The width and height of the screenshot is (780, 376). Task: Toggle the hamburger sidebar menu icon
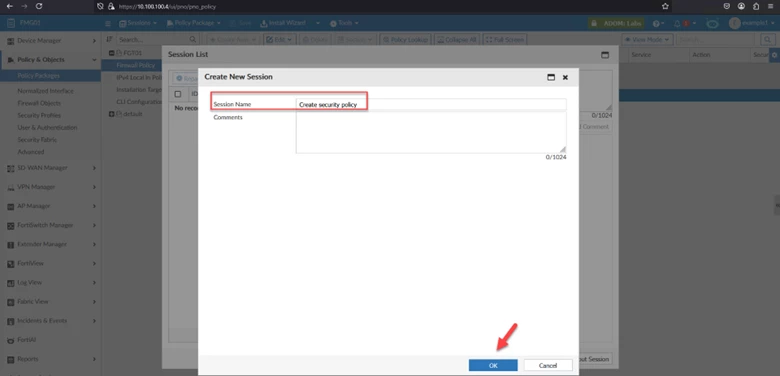click(108, 23)
